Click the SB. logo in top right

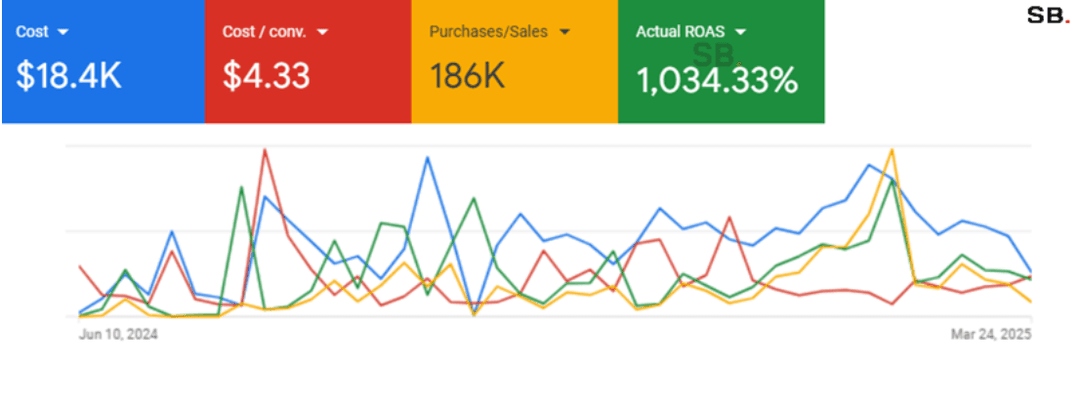(x=1047, y=16)
